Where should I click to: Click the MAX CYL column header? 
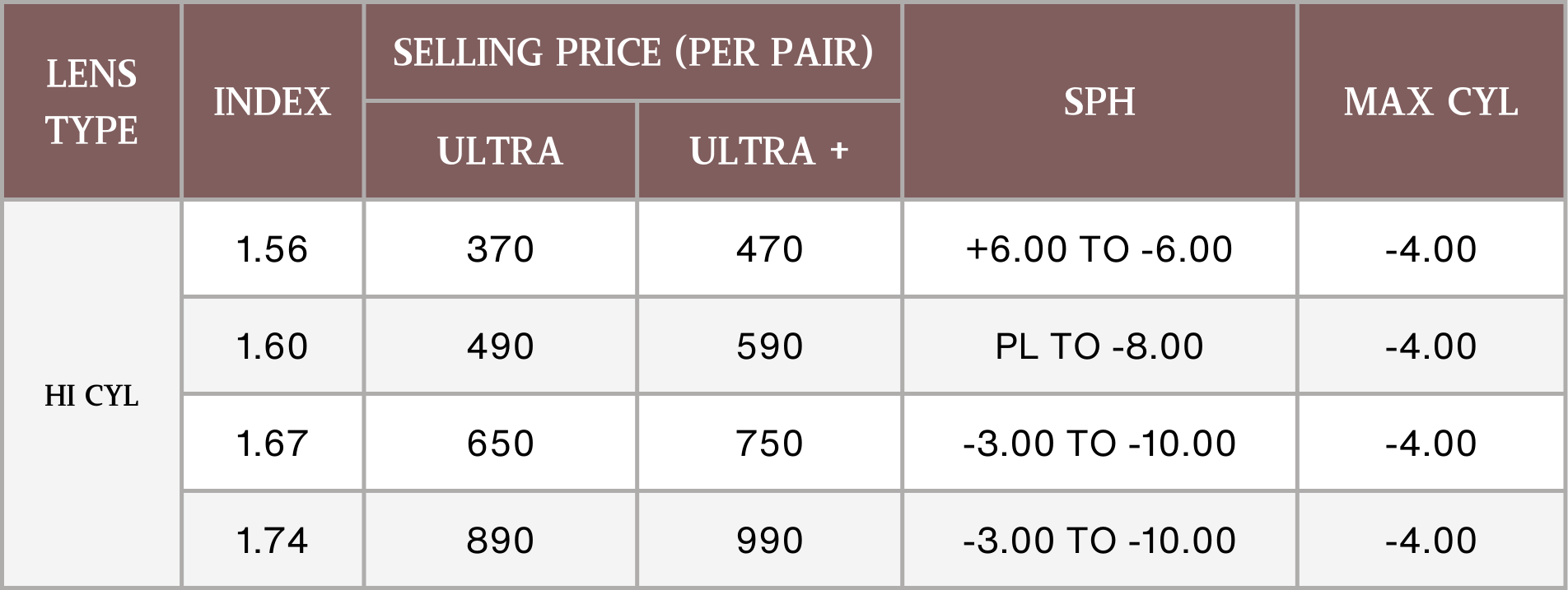tap(1431, 102)
